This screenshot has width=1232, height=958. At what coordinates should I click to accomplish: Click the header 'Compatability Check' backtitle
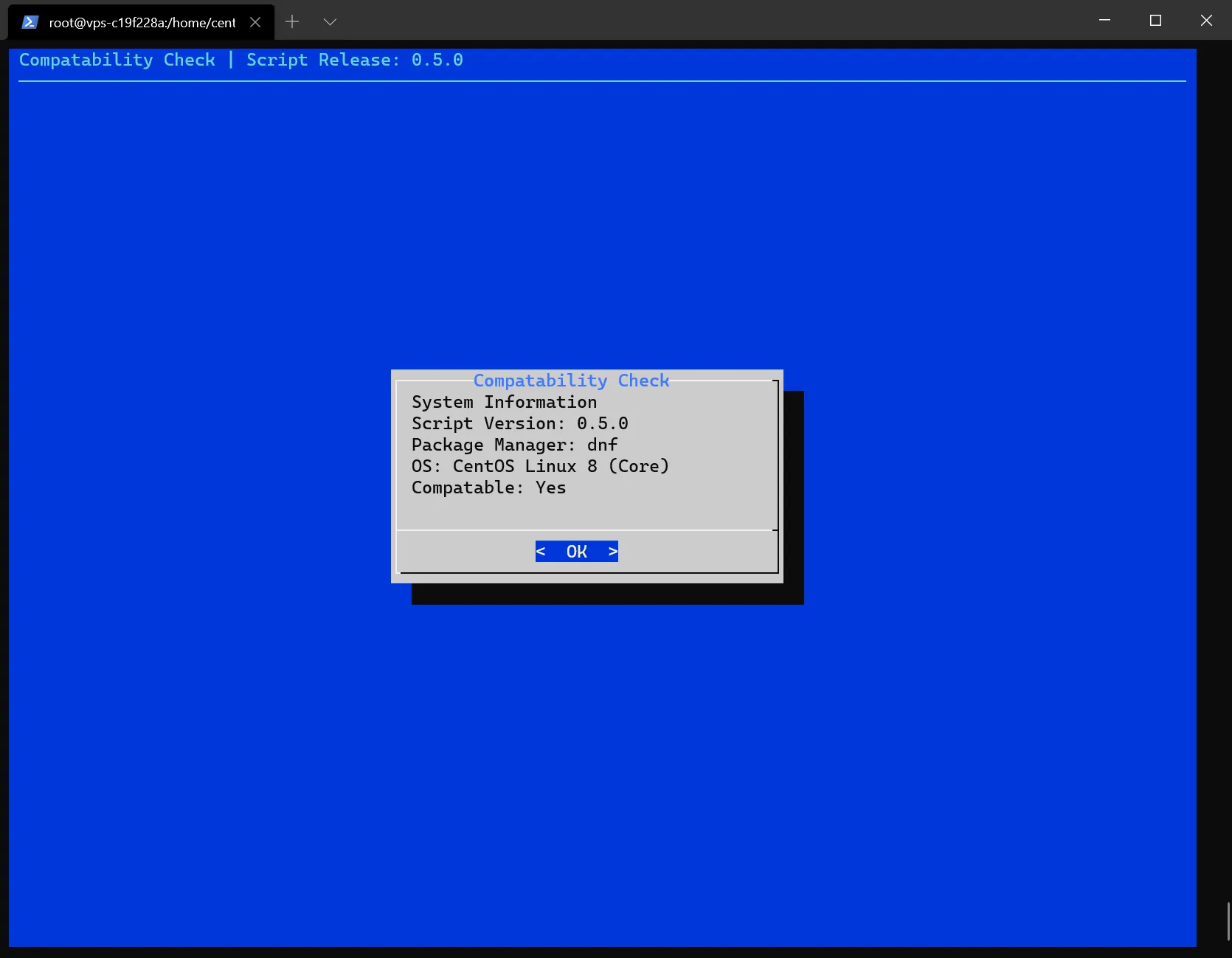coord(117,60)
